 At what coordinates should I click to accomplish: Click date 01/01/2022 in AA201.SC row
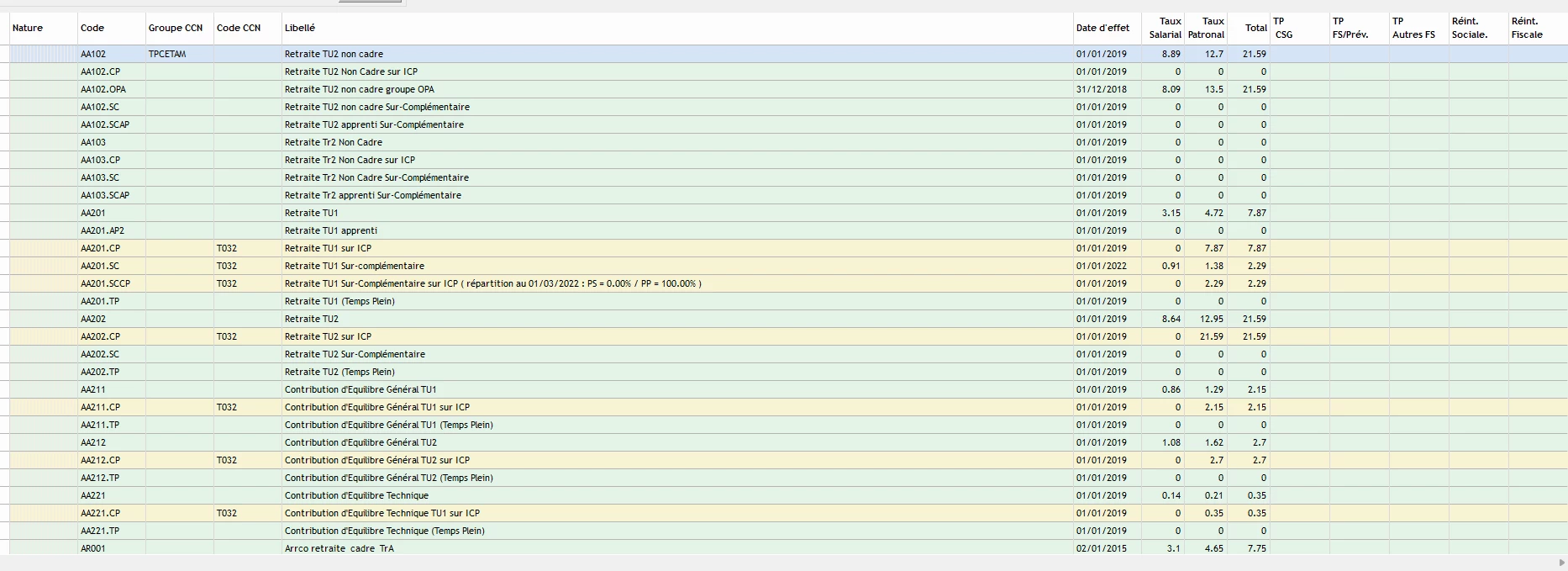(1102, 266)
